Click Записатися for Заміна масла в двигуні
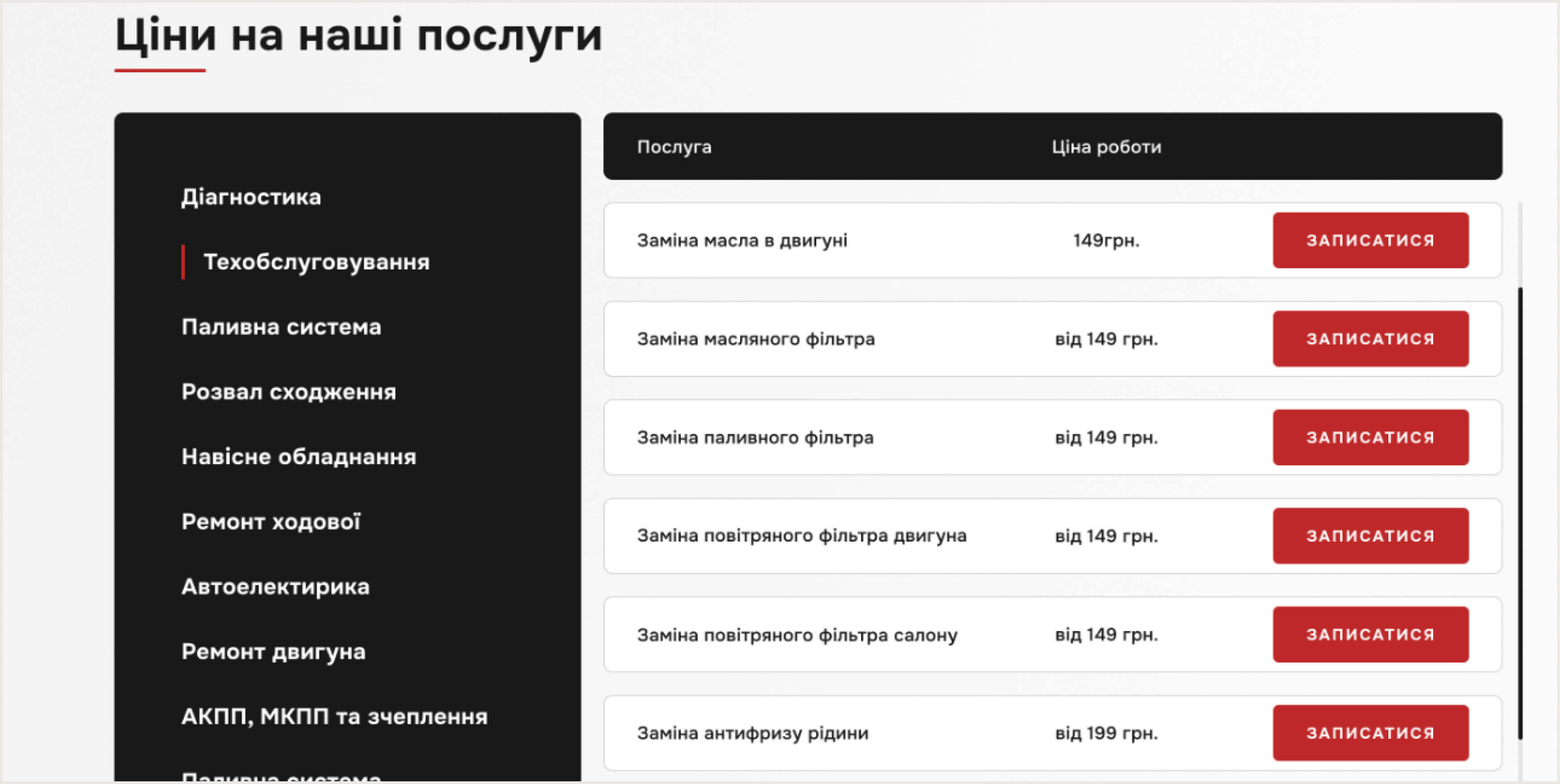1560x784 pixels. (1370, 240)
